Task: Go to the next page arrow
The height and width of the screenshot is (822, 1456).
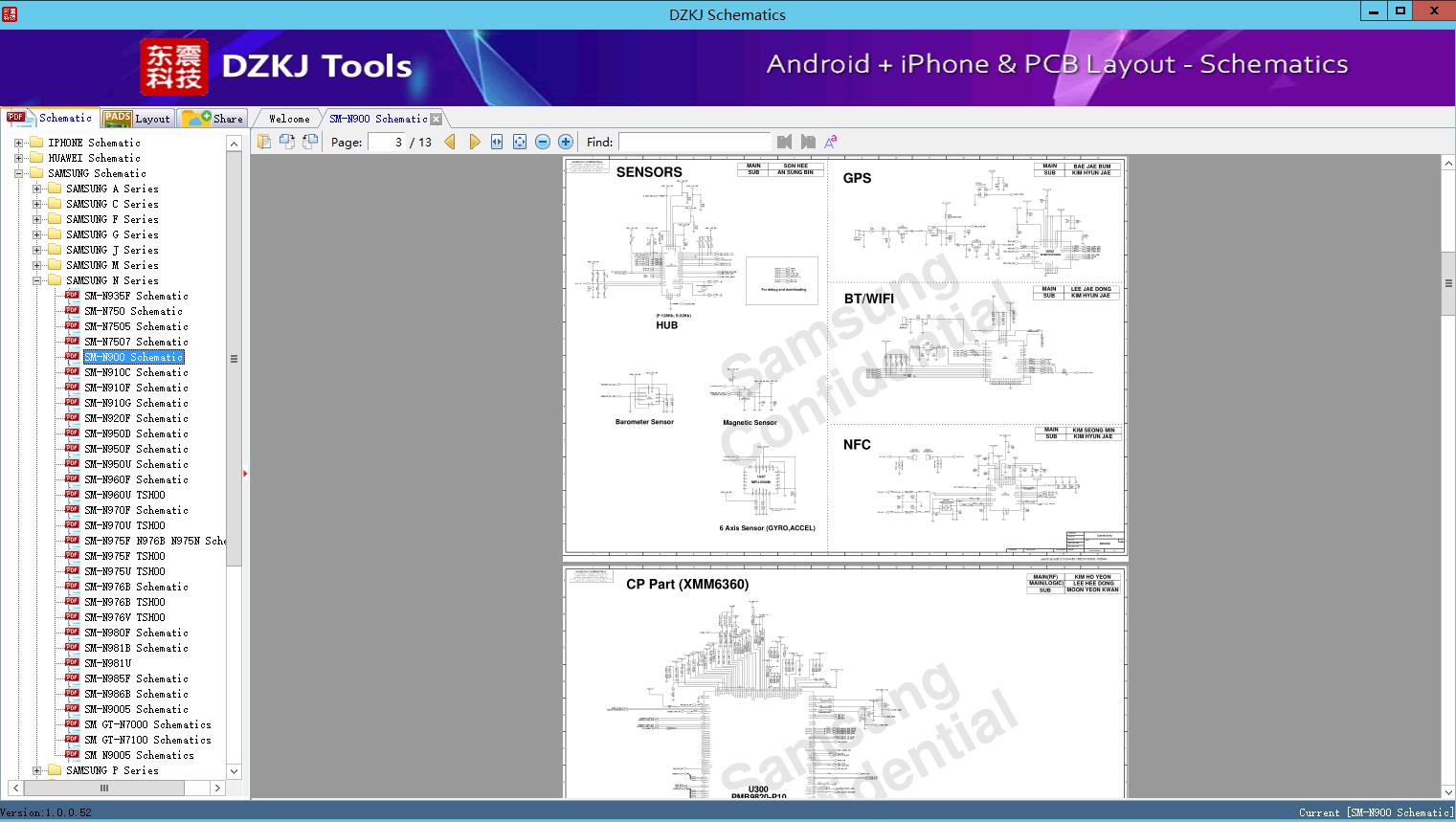Action: (474, 142)
